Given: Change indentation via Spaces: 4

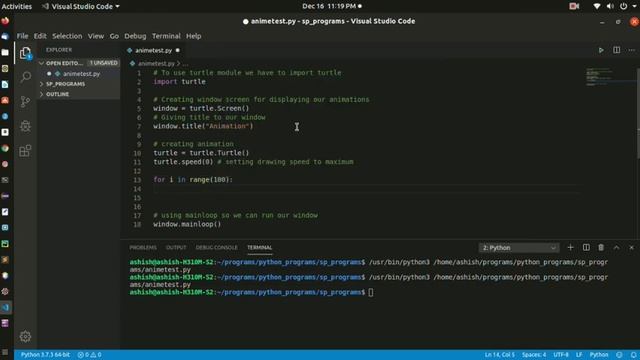Looking at the screenshot, I should tap(534, 355).
